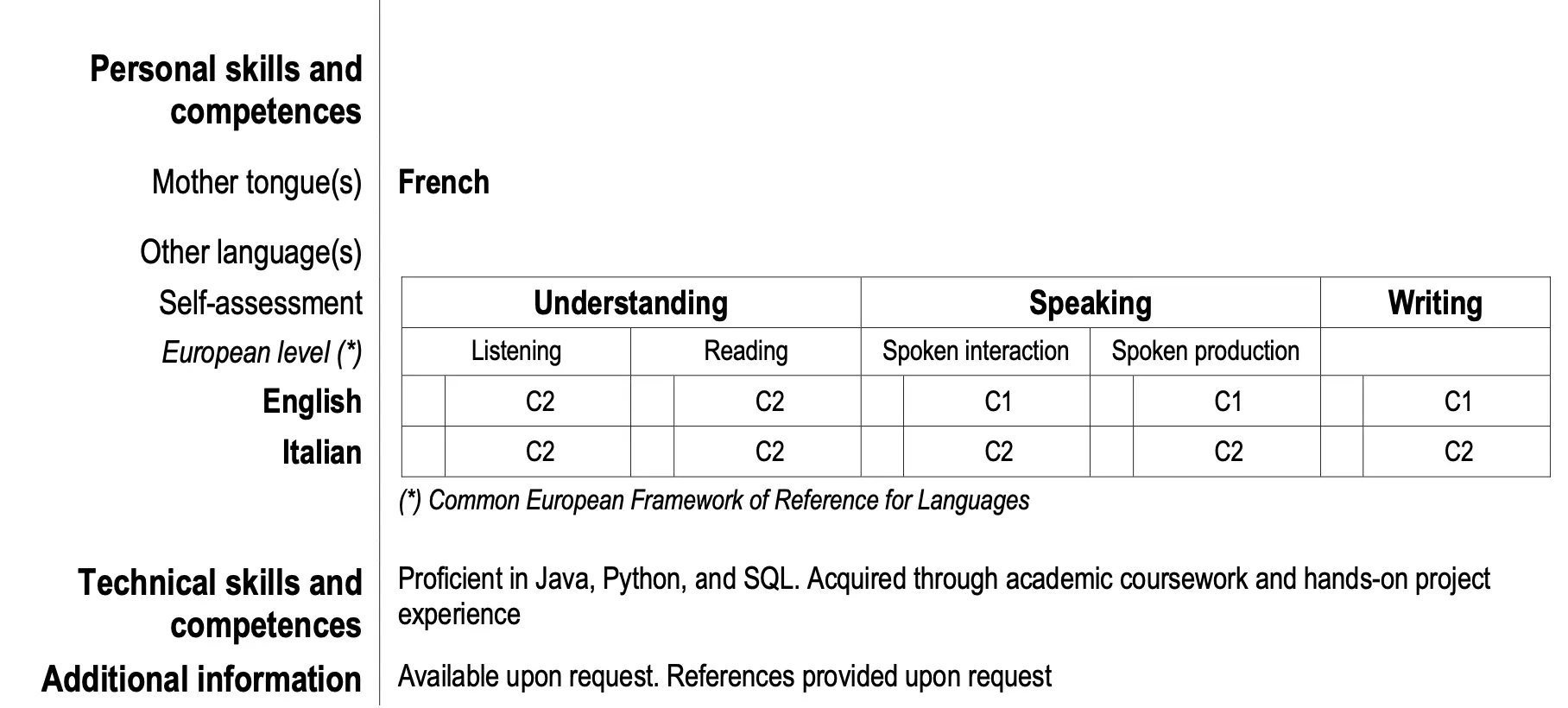The height and width of the screenshot is (708, 1568).
Task: Click the Self-assessment label
Action: pyautogui.click(x=260, y=303)
